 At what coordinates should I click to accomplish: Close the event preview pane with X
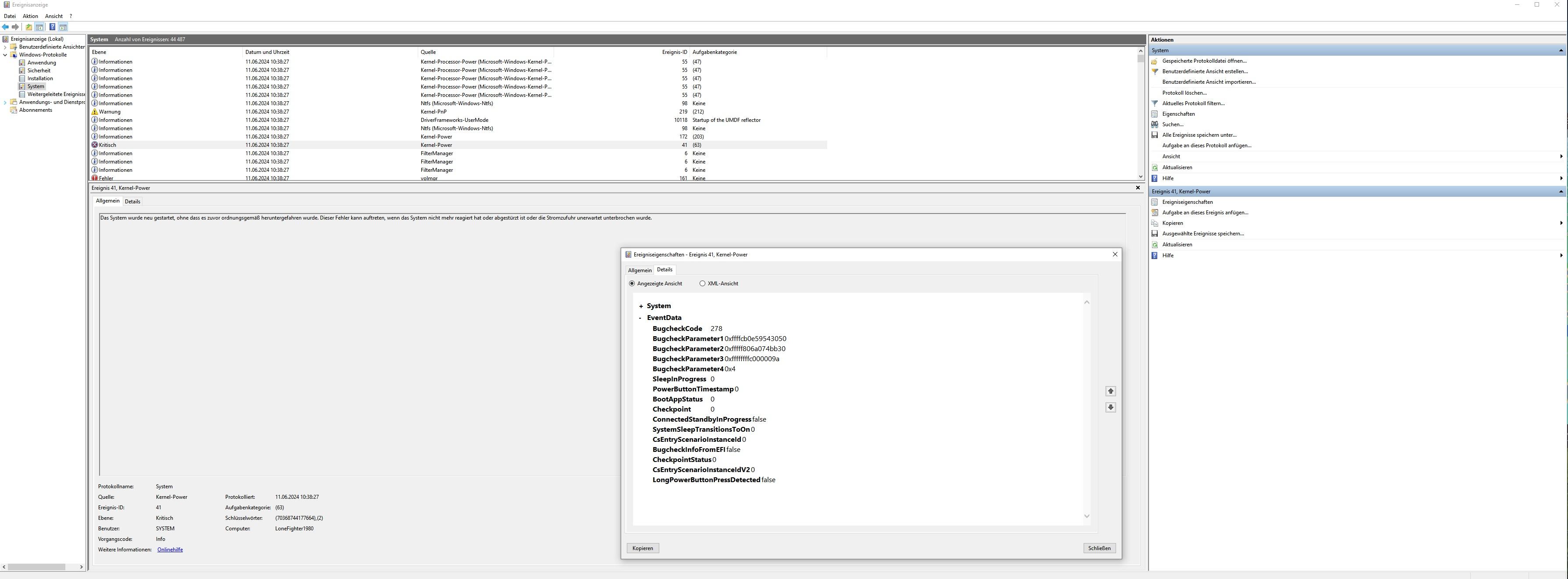tap(1138, 188)
